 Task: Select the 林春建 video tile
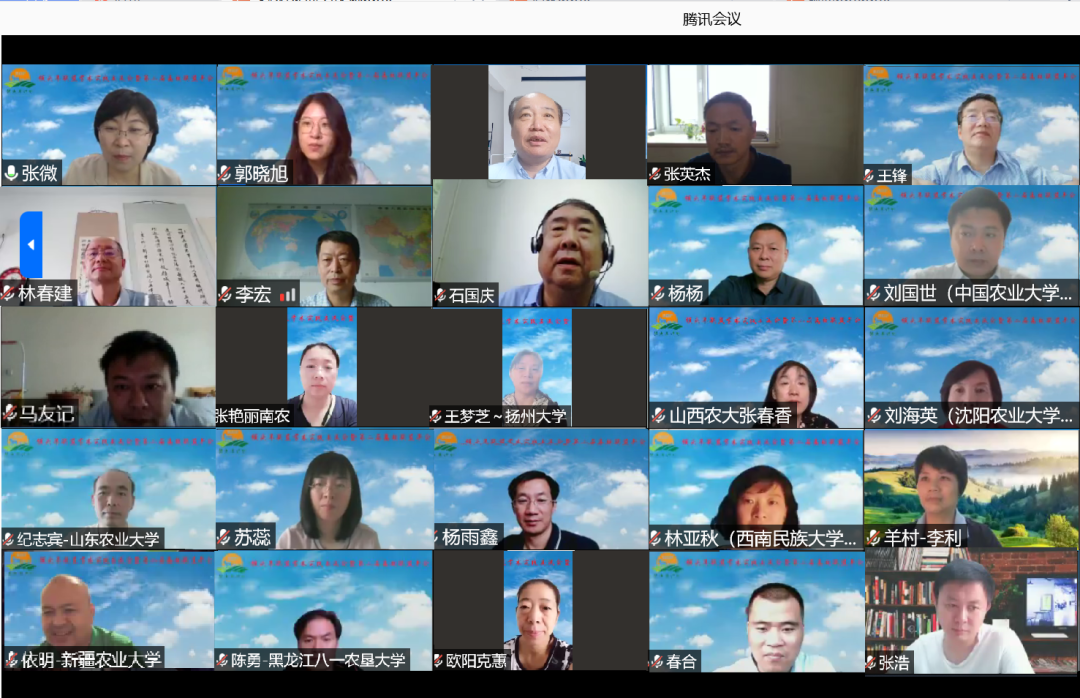tap(108, 245)
